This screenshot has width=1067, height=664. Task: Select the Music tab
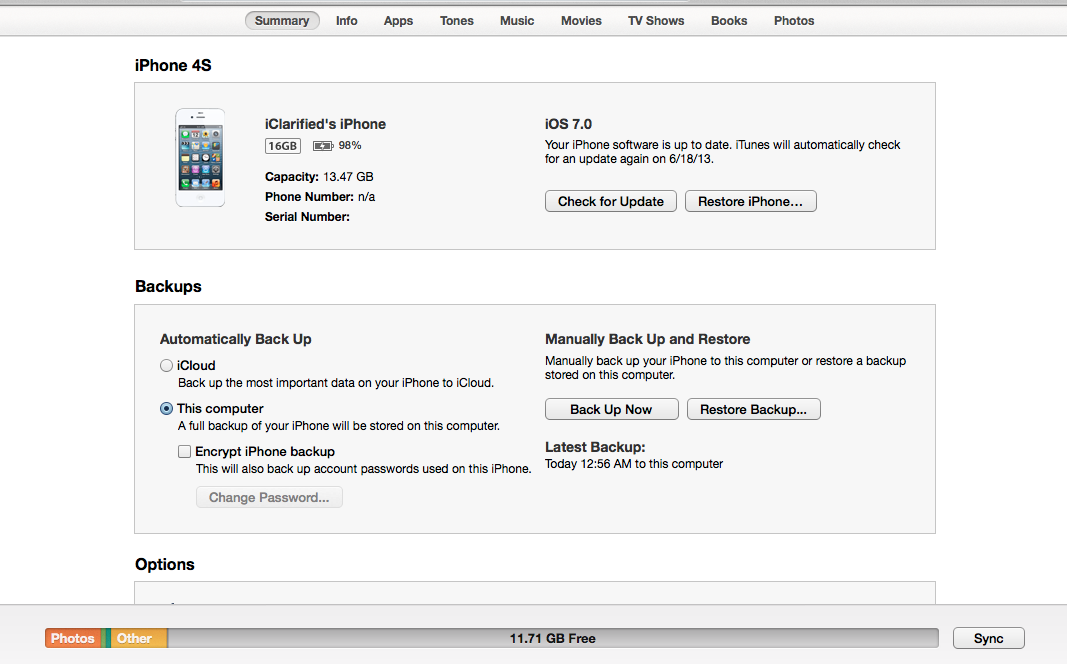(x=517, y=21)
